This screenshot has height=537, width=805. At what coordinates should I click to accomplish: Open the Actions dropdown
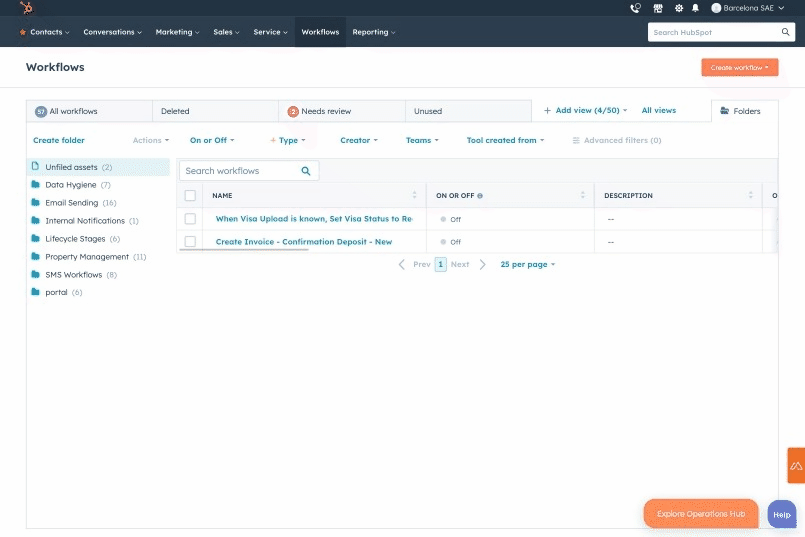[x=151, y=140]
